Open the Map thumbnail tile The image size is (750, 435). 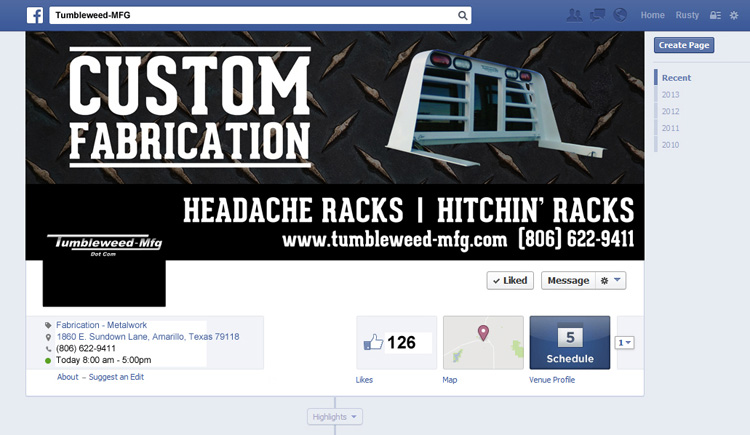[483, 343]
